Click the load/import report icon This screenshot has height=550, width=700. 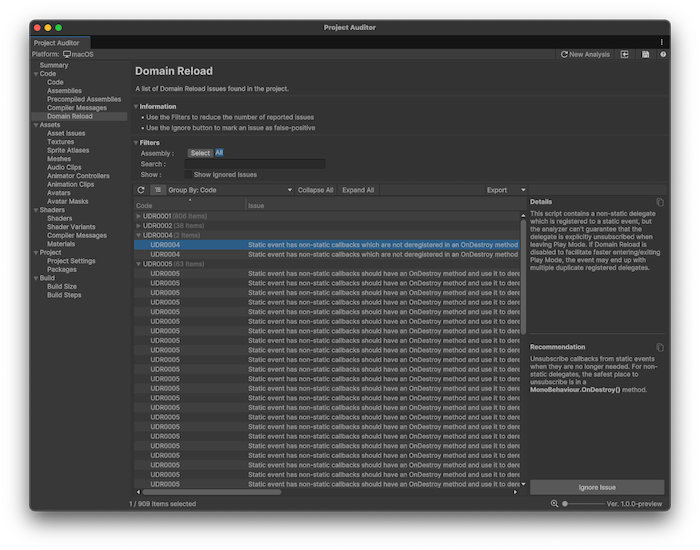click(x=625, y=54)
